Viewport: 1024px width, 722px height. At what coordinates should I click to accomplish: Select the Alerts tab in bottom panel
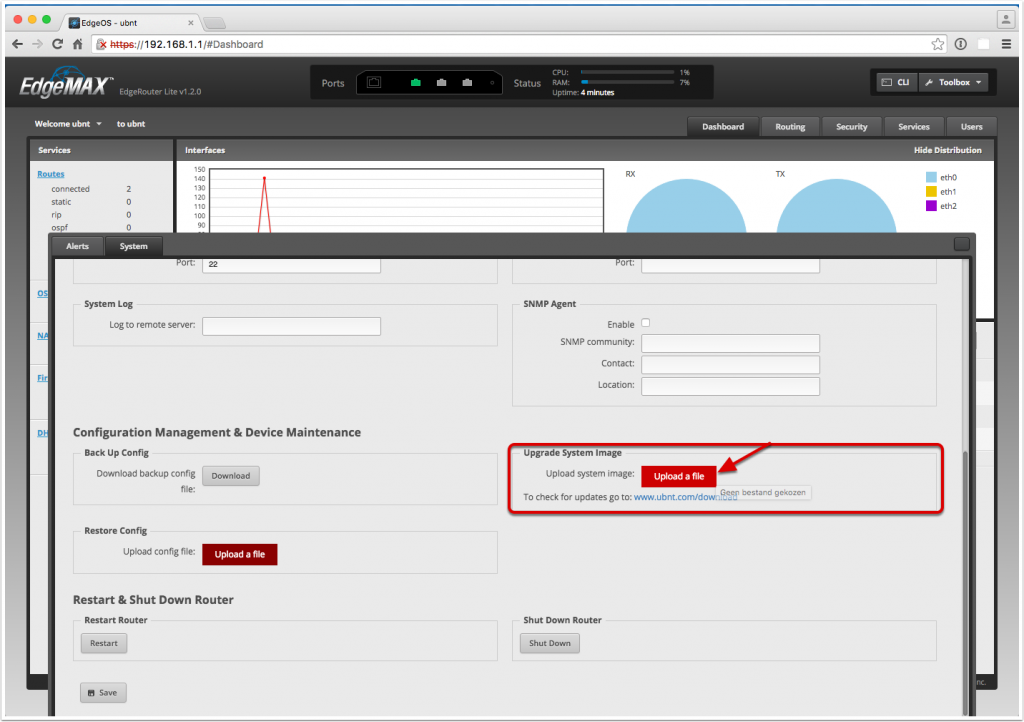[x=77, y=246]
